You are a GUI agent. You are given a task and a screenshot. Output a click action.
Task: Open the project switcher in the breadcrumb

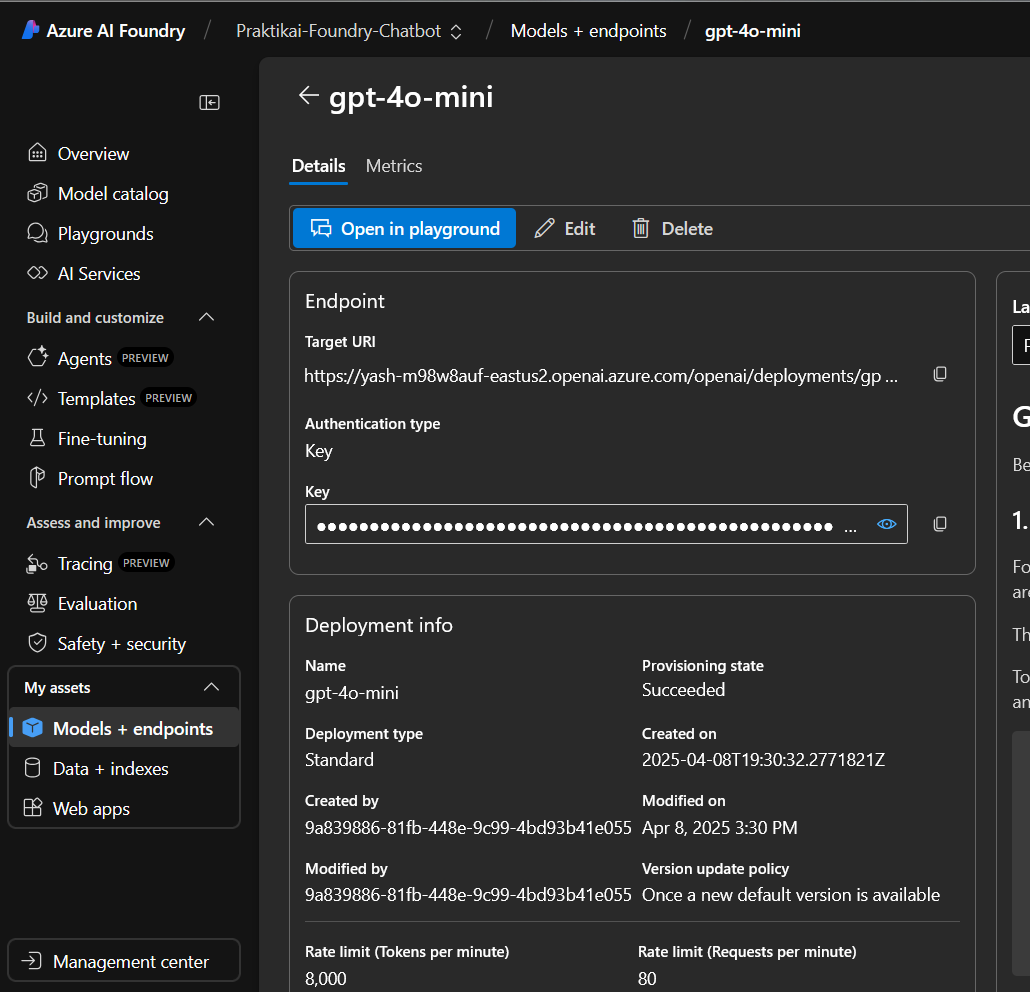[x=456, y=31]
